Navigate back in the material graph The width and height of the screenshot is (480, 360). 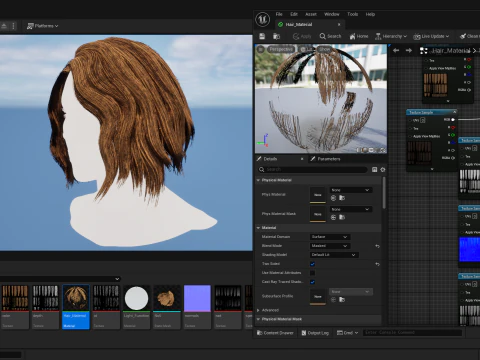(x=396, y=50)
